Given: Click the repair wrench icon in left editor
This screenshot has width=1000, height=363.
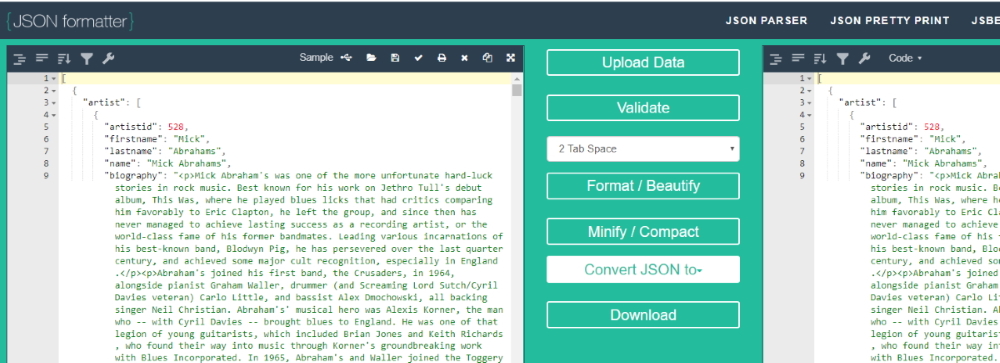Looking at the screenshot, I should click(108, 58).
